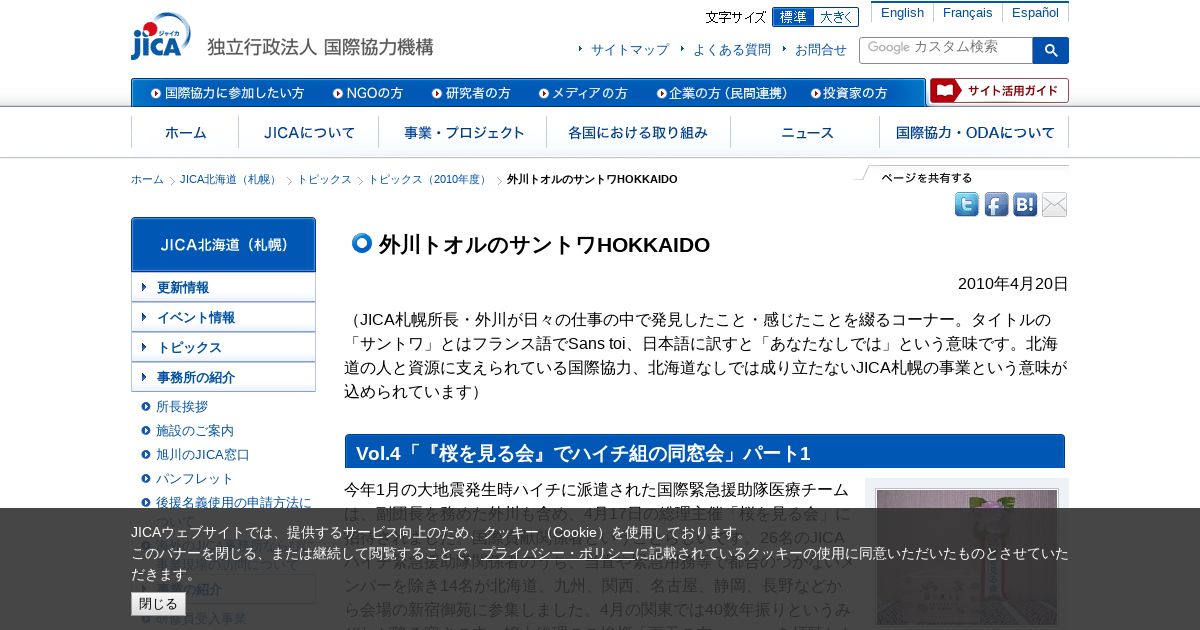Open よくある質問 link
Image resolution: width=1200 pixels, height=630 pixels.
(x=731, y=49)
